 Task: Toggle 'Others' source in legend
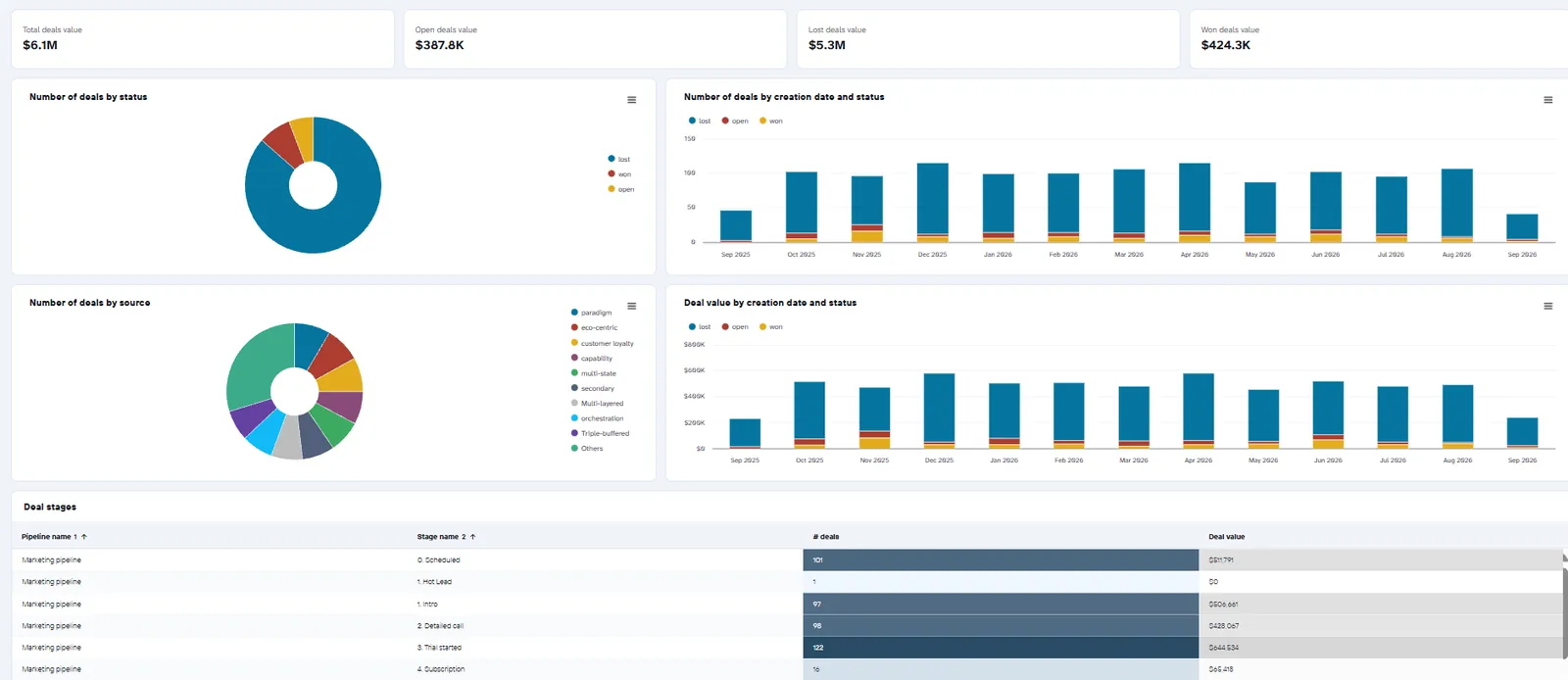(587, 448)
